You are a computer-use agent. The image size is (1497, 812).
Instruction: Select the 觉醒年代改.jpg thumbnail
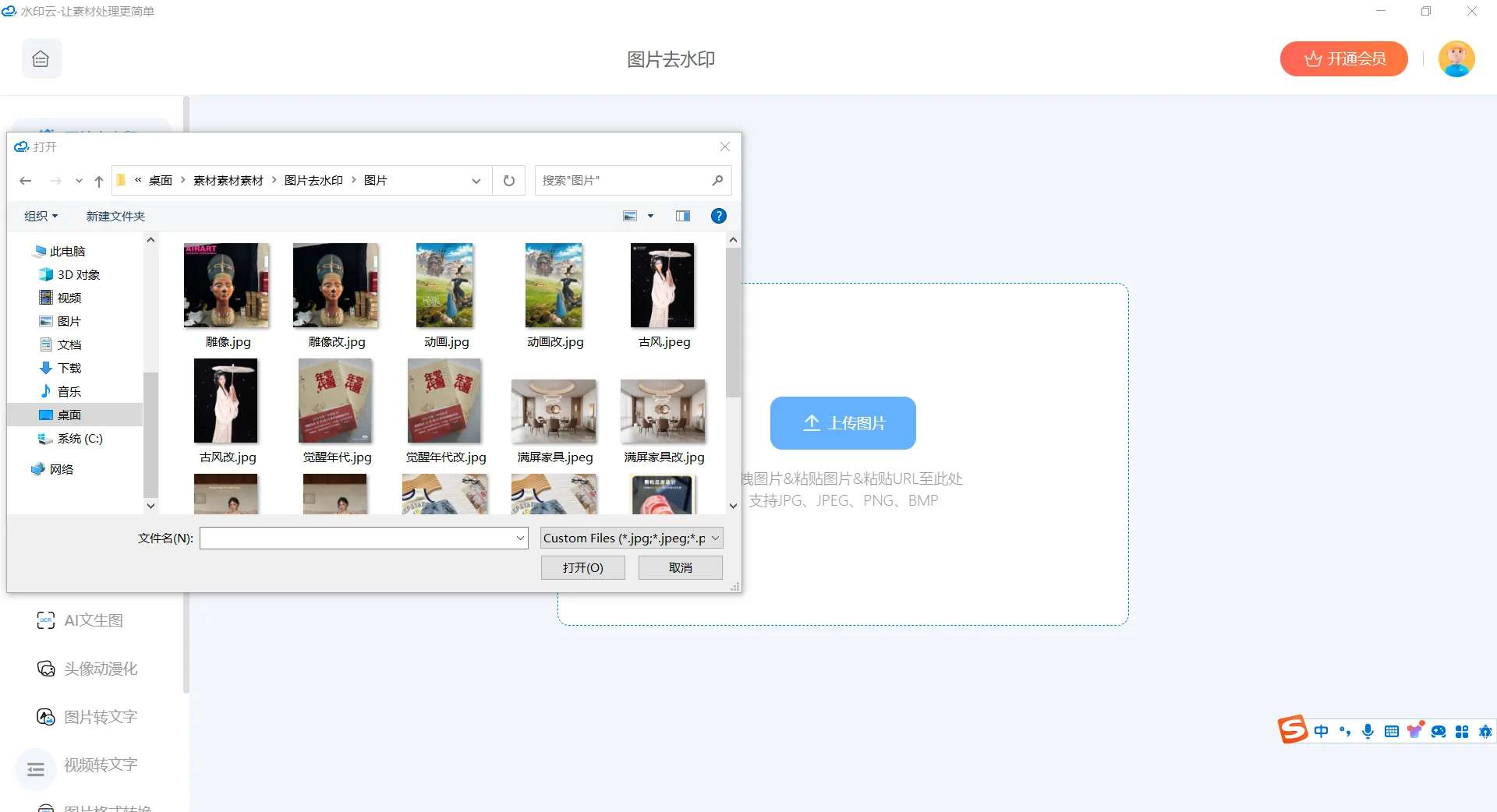coord(445,401)
